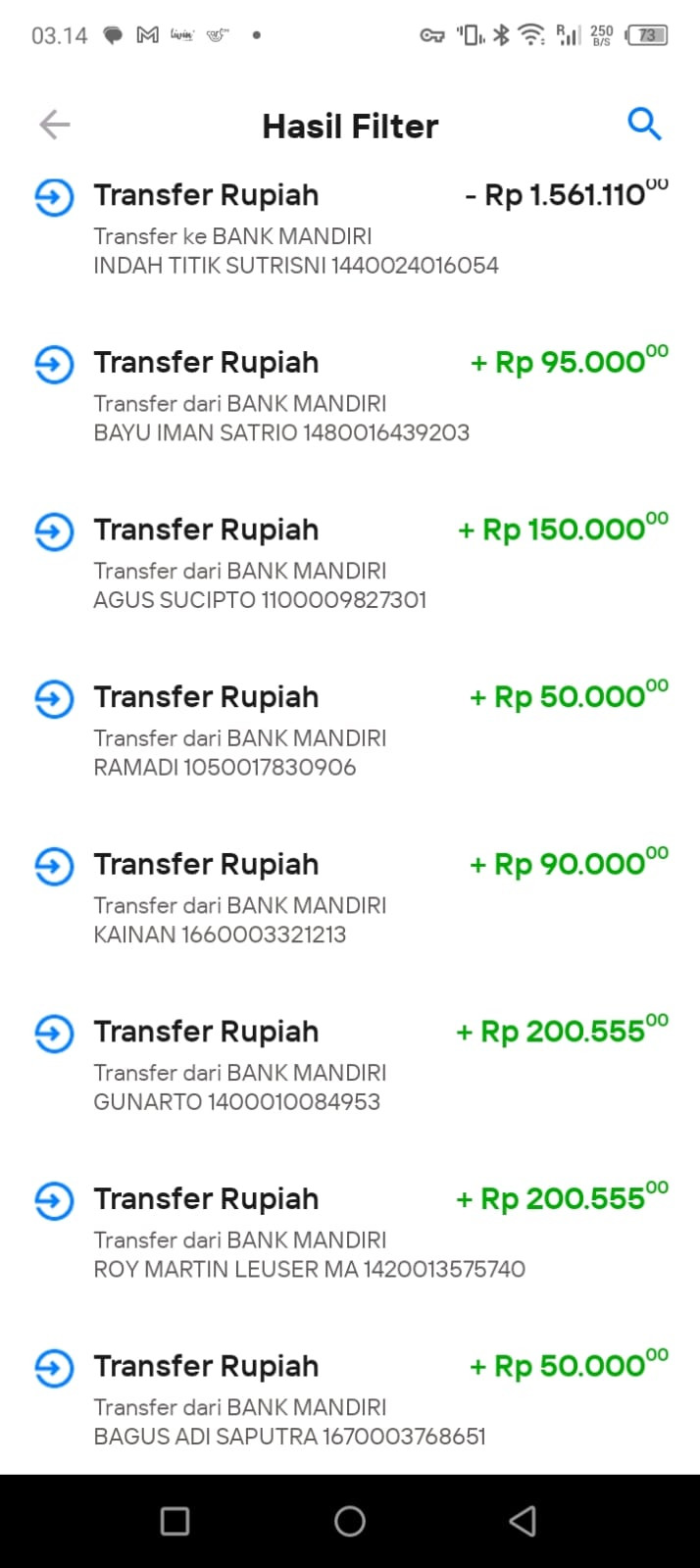
Task: Open the +Rp 95.000 transaction amount
Action: click(569, 363)
